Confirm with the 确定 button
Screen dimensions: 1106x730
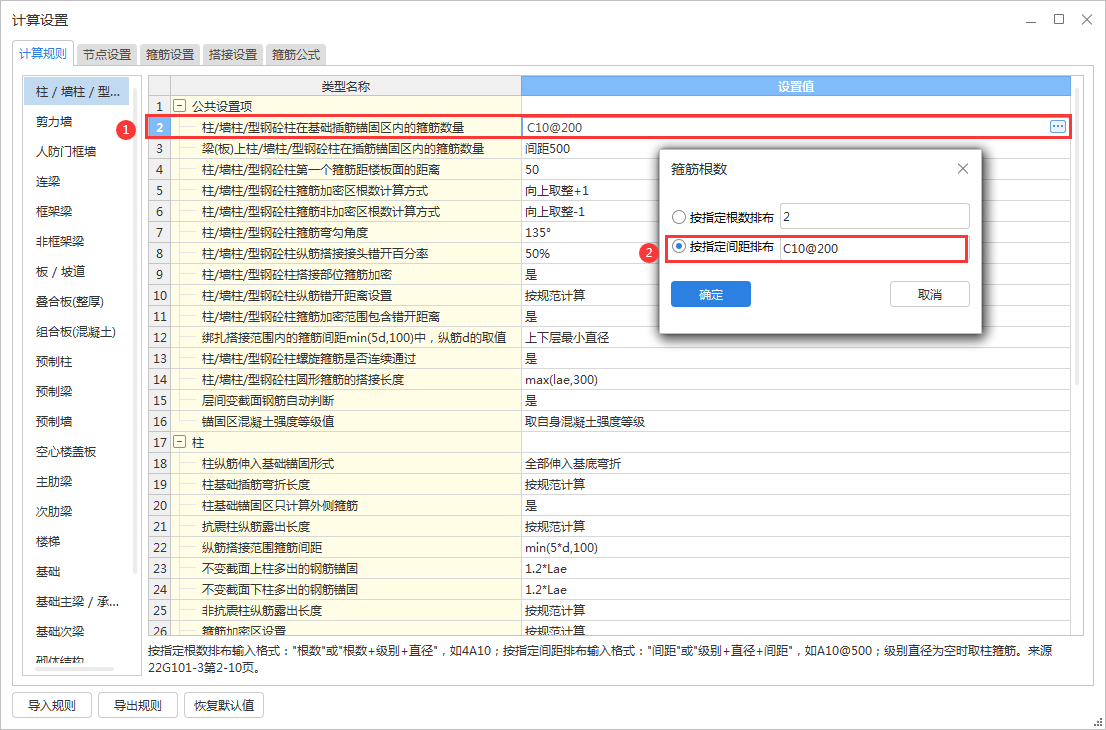point(710,294)
